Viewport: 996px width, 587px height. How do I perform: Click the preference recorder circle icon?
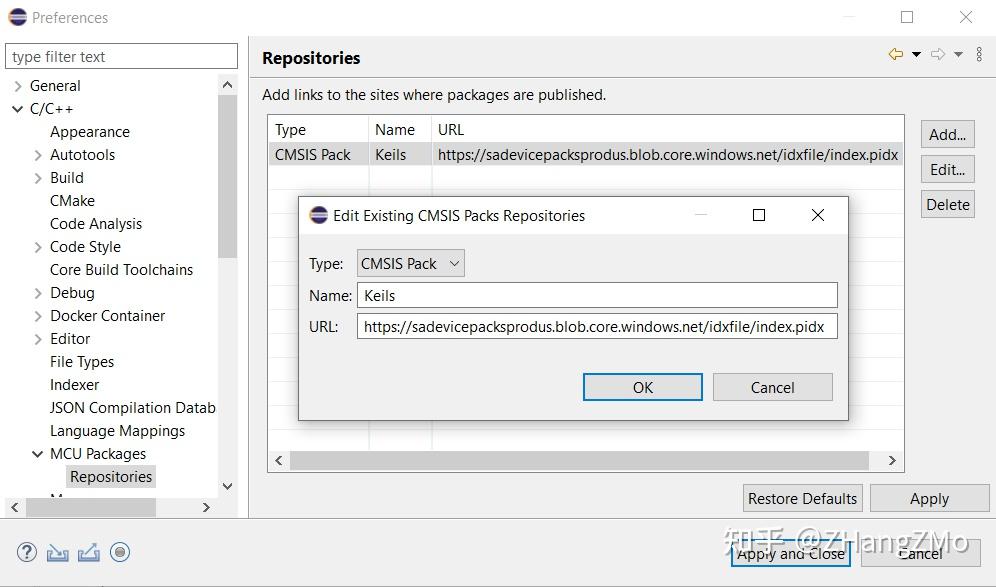click(120, 552)
